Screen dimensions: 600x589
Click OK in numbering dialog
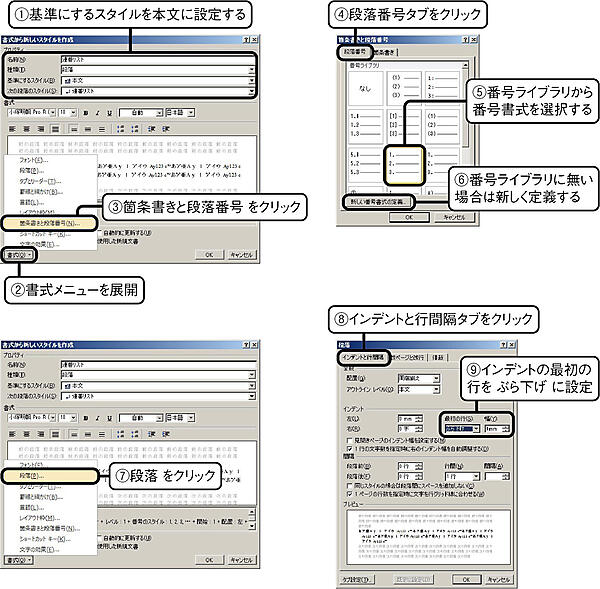409,217
